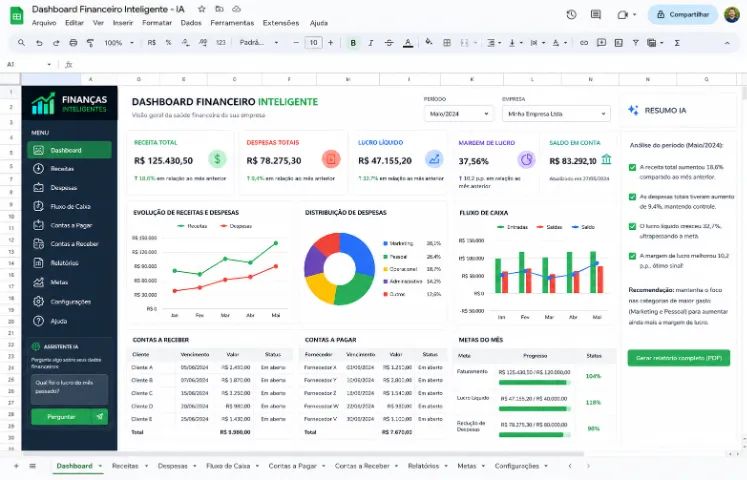Image resolution: width=747 pixels, height=480 pixels.
Task: Toggle italic formatting
Action: (x=371, y=43)
